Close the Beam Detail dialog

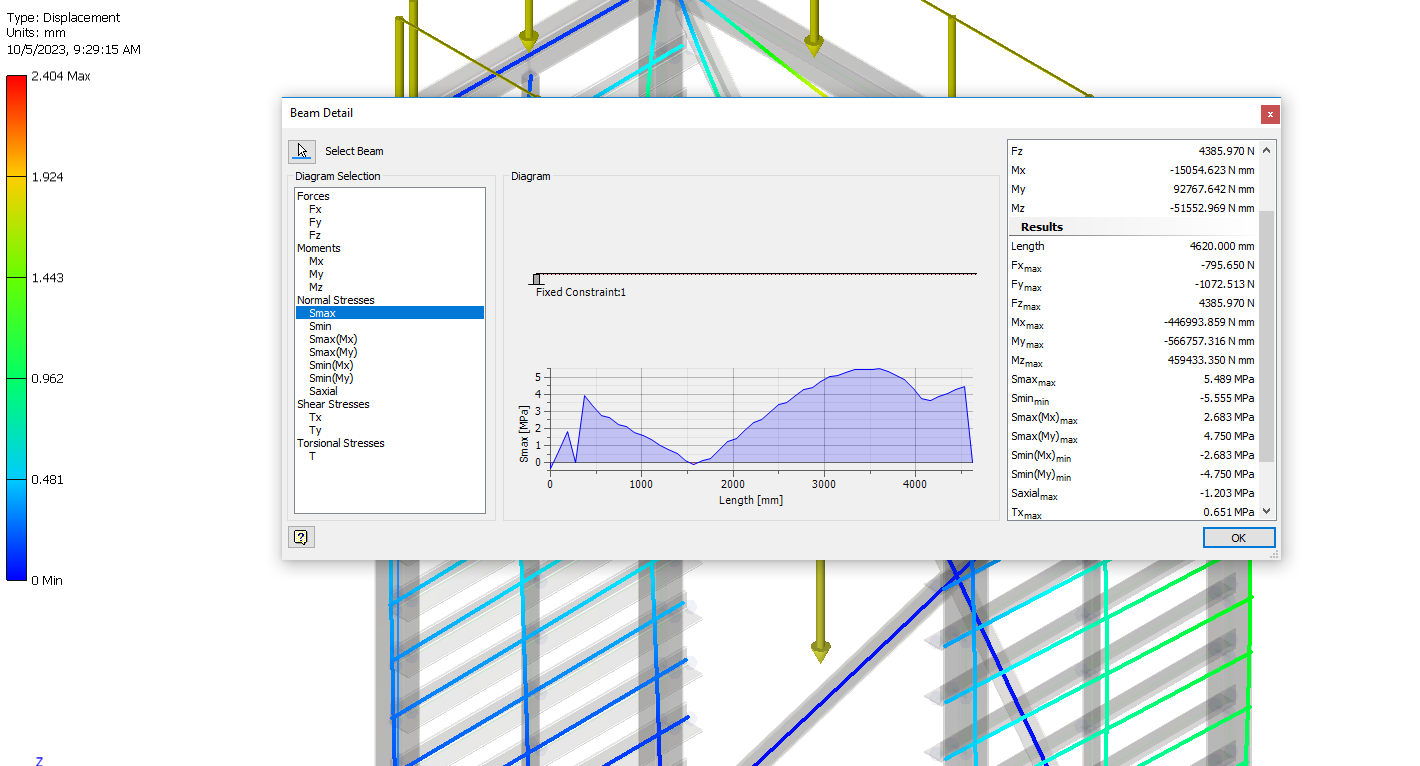[x=1270, y=114]
